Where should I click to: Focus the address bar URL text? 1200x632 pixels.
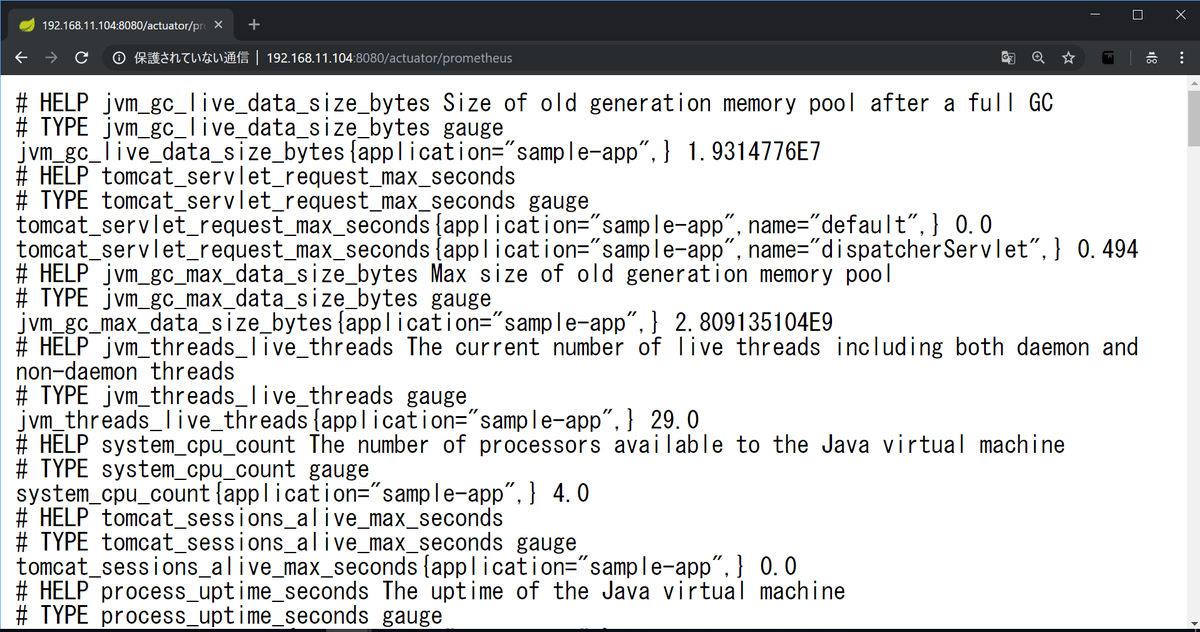click(390, 58)
